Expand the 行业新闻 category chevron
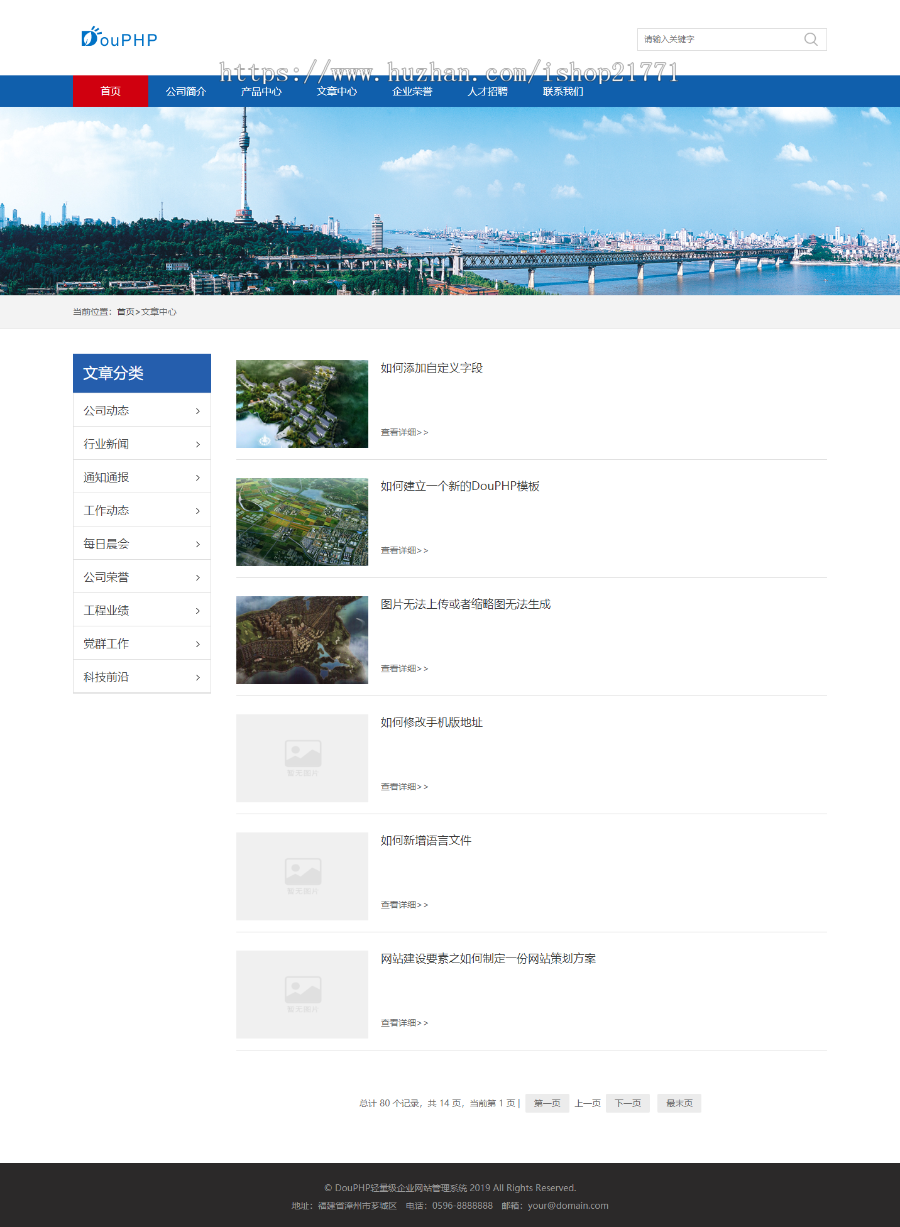The width and height of the screenshot is (900, 1227). click(x=200, y=443)
